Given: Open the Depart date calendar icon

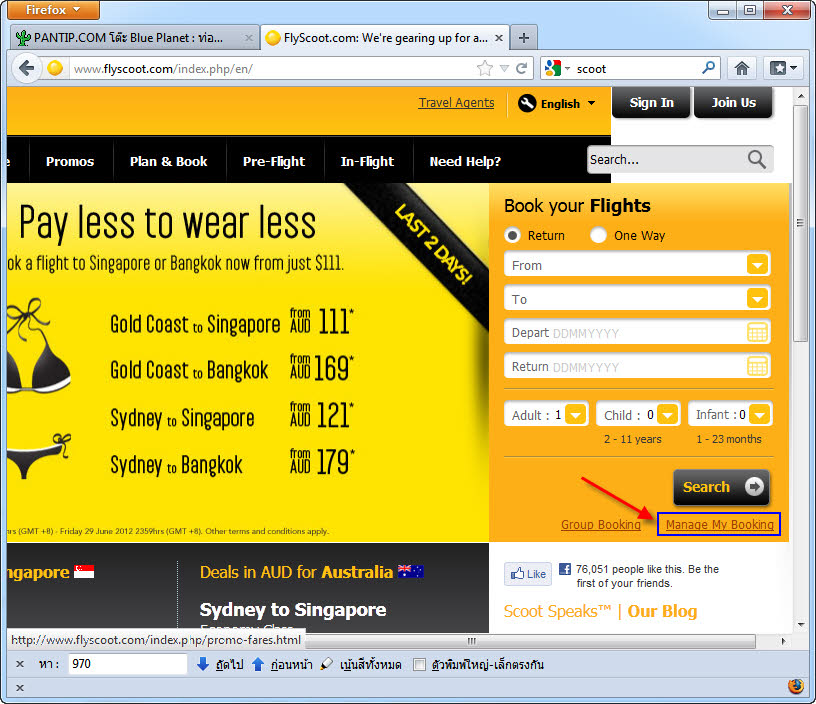Looking at the screenshot, I should [757, 332].
